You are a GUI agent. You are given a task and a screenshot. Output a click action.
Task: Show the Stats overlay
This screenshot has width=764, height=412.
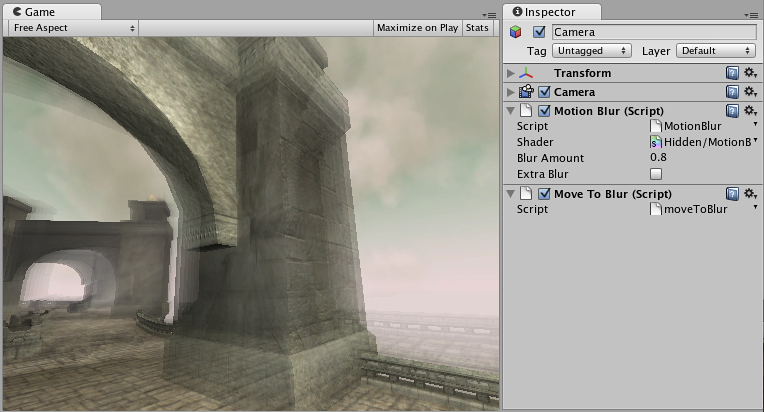point(477,28)
